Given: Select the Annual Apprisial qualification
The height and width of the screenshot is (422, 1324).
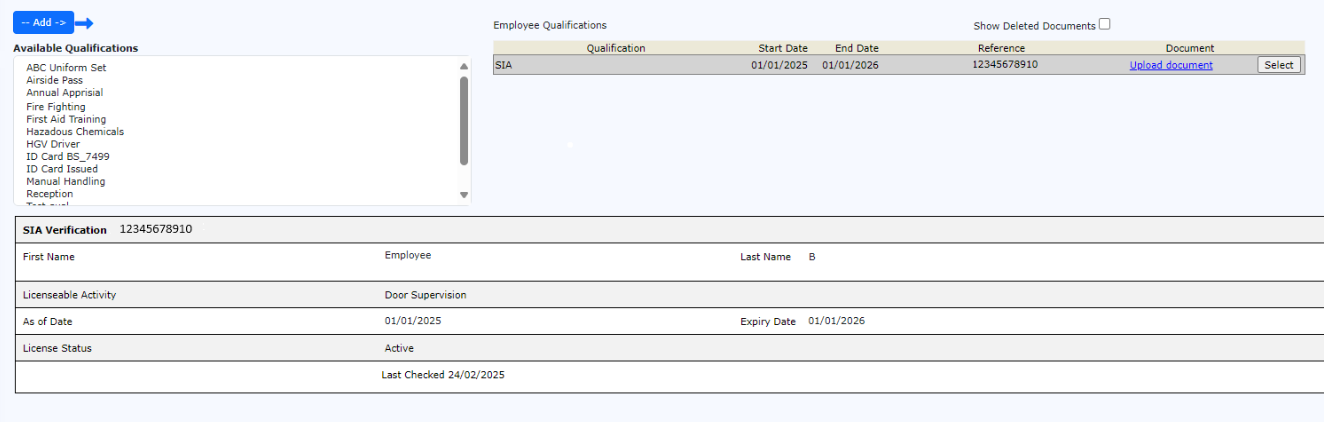Looking at the screenshot, I should coord(64,93).
